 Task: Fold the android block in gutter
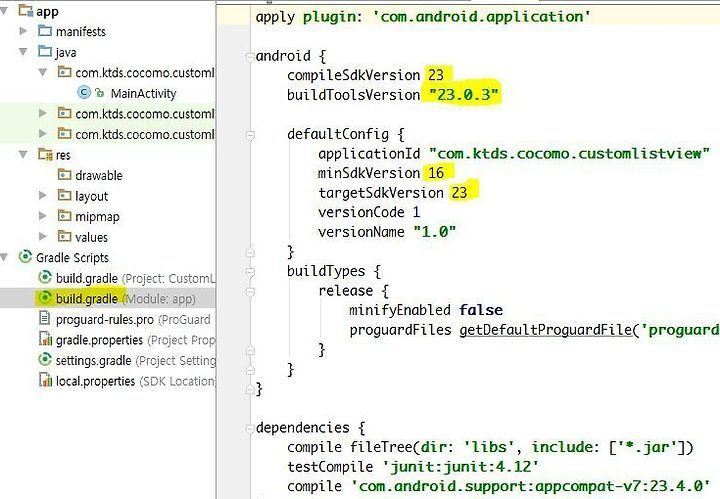coord(250,57)
